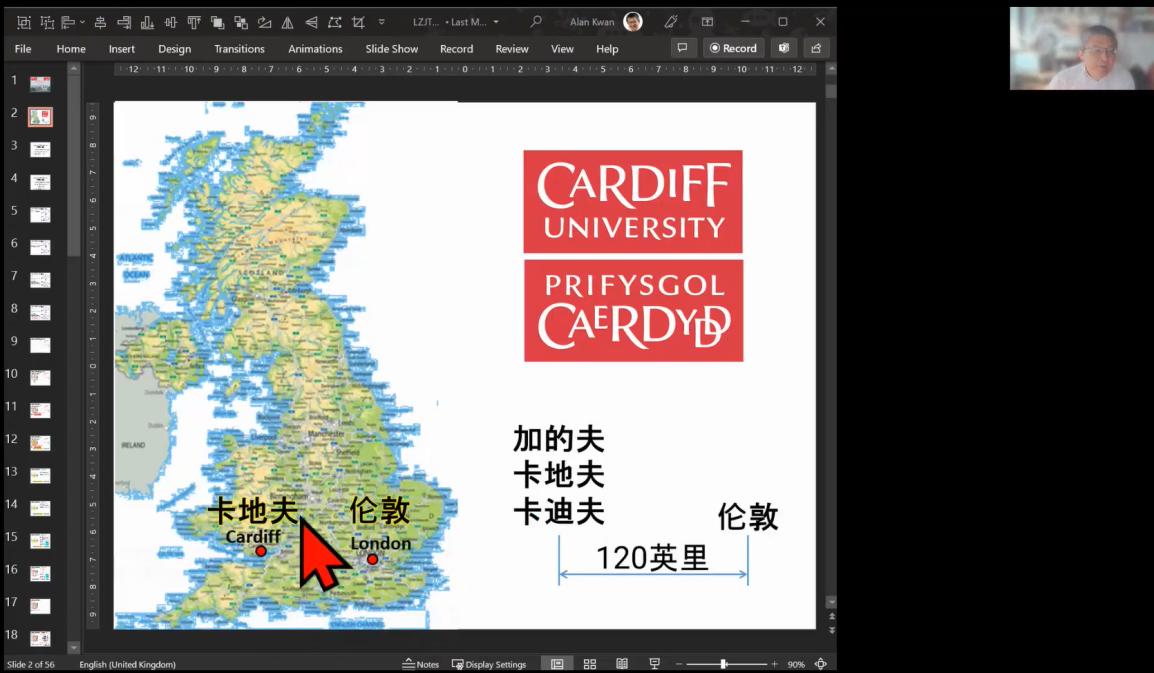Switch to Slide Sorter view
Image resolution: width=1154 pixels, height=673 pixels.
tap(590, 664)
